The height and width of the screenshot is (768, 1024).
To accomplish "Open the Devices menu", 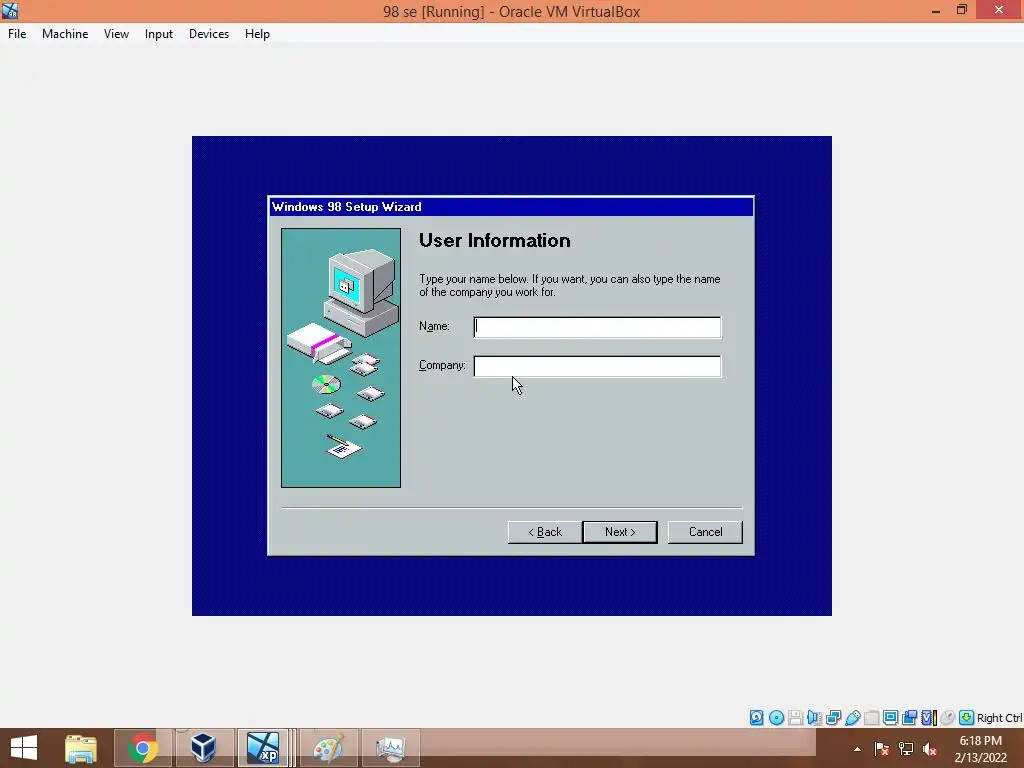I will pyautogui.click(x=209, y=34).
